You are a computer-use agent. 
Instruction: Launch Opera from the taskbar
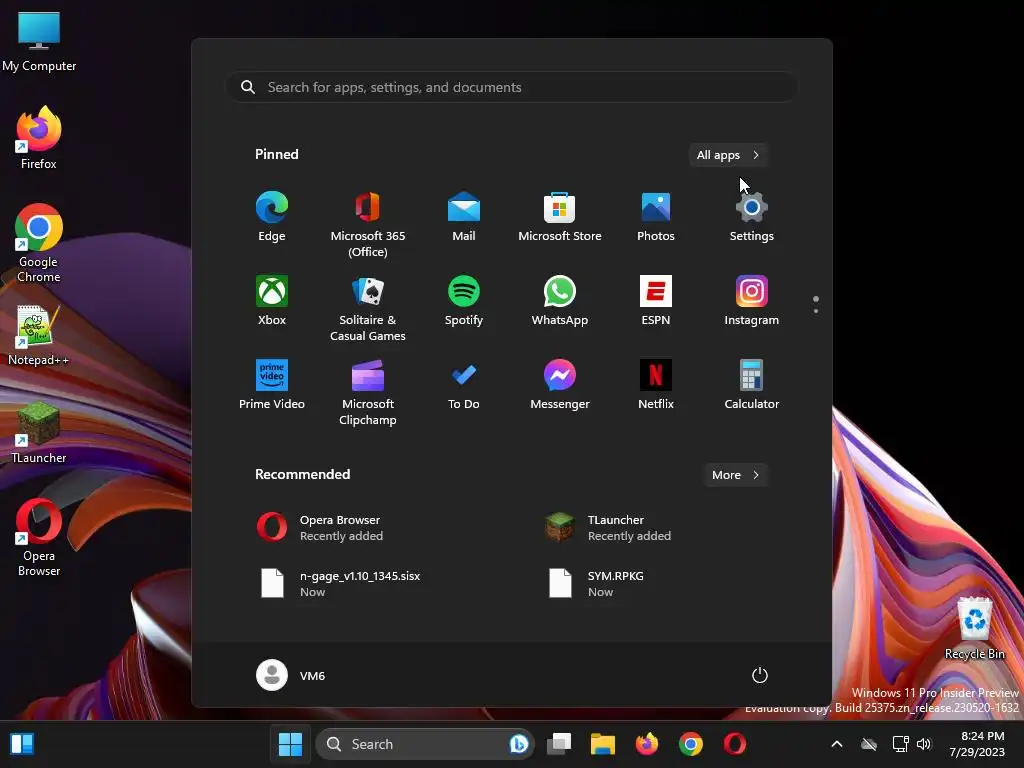(735, 744)
